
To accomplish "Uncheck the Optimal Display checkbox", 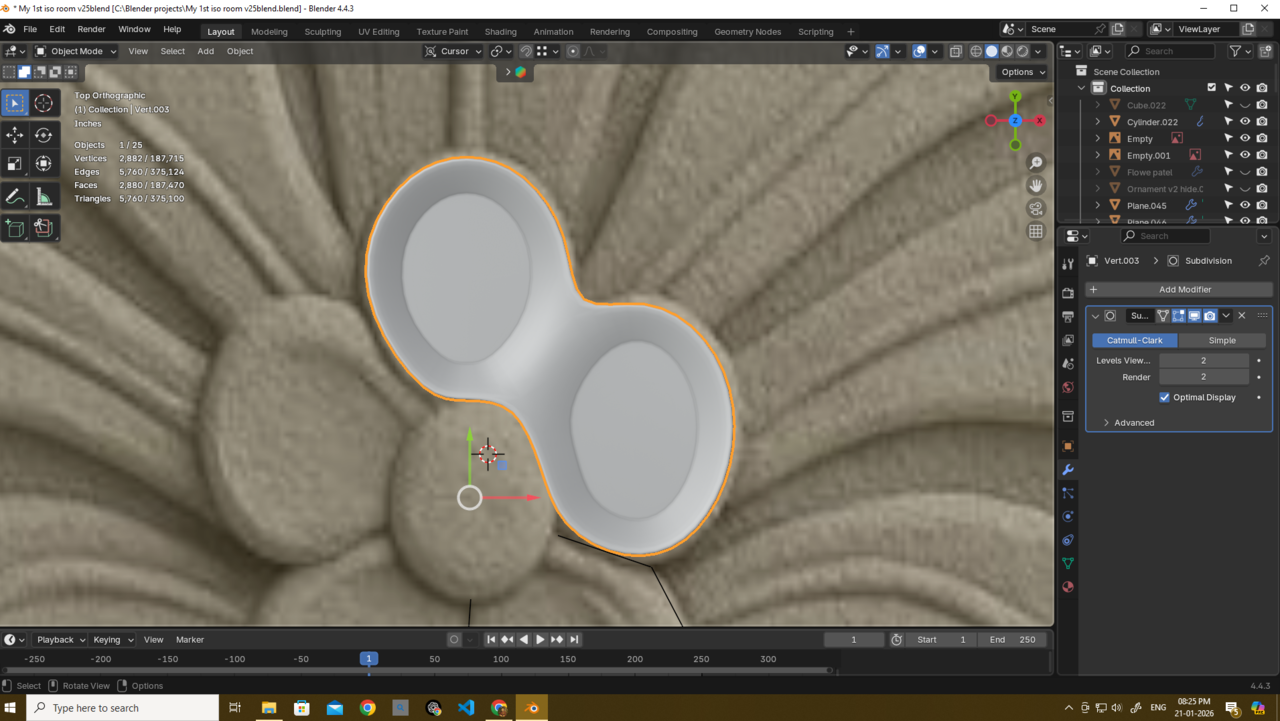I will click(1164, 397).
